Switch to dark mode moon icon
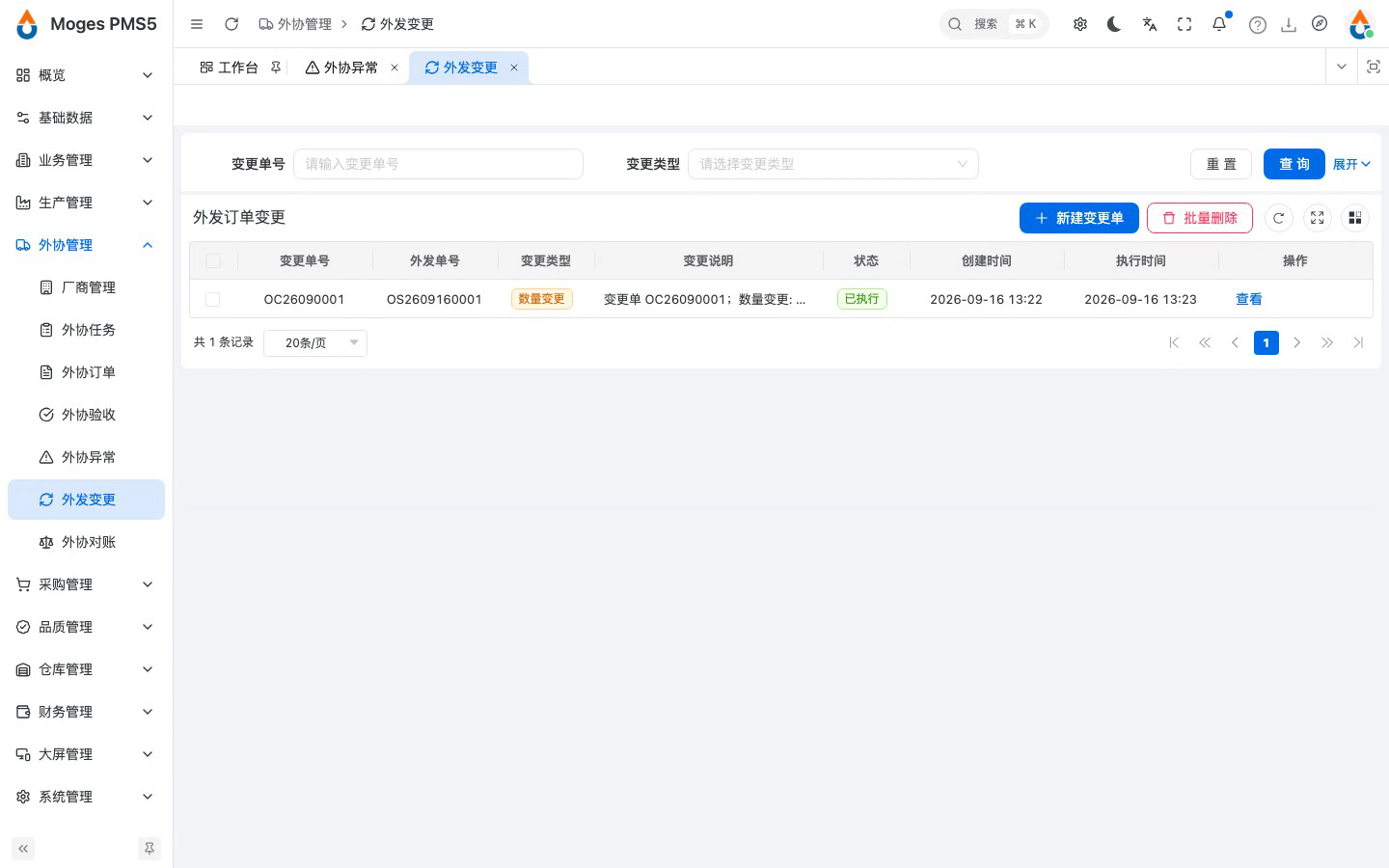The image size is (1389, 868). coord(1115,24)
